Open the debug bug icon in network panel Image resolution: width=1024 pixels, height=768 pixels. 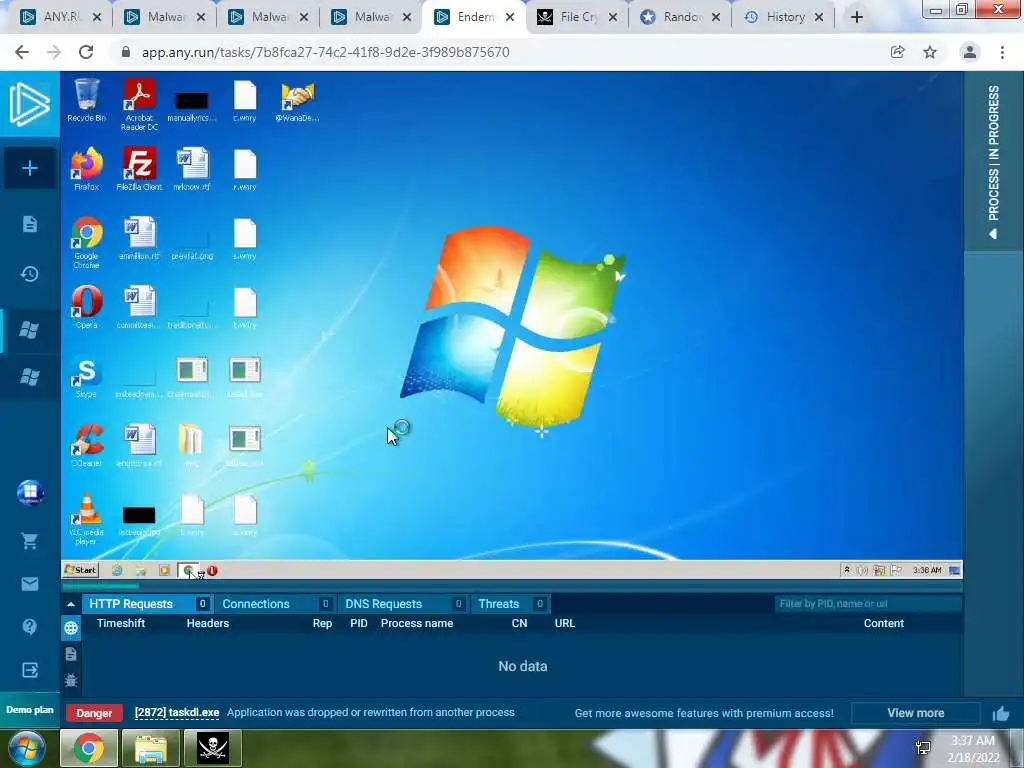click(x=71, y=680)
